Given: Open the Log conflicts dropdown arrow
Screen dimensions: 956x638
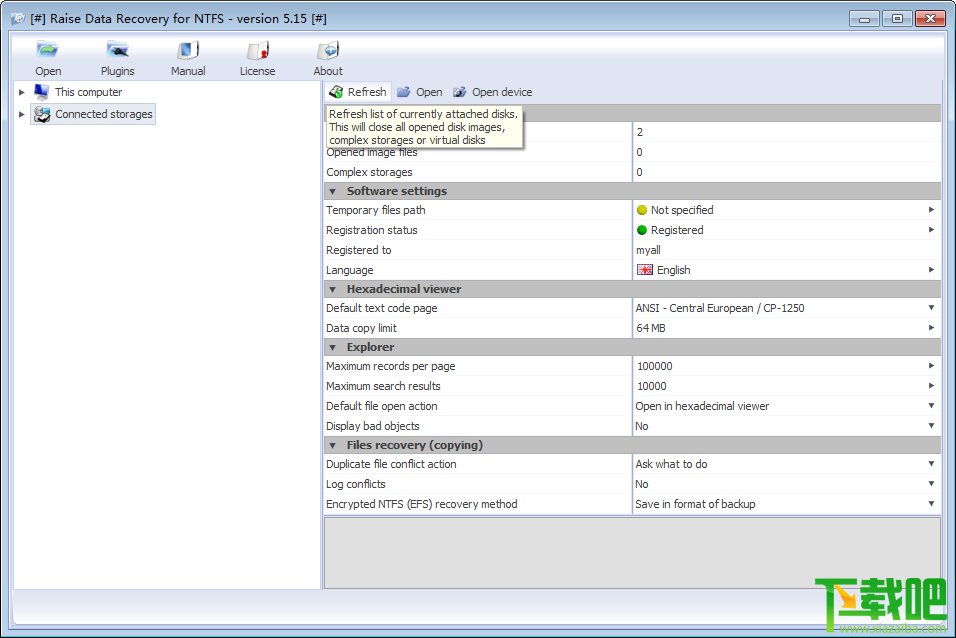Looking at the screenshot, I should click(x=931, y=484).
